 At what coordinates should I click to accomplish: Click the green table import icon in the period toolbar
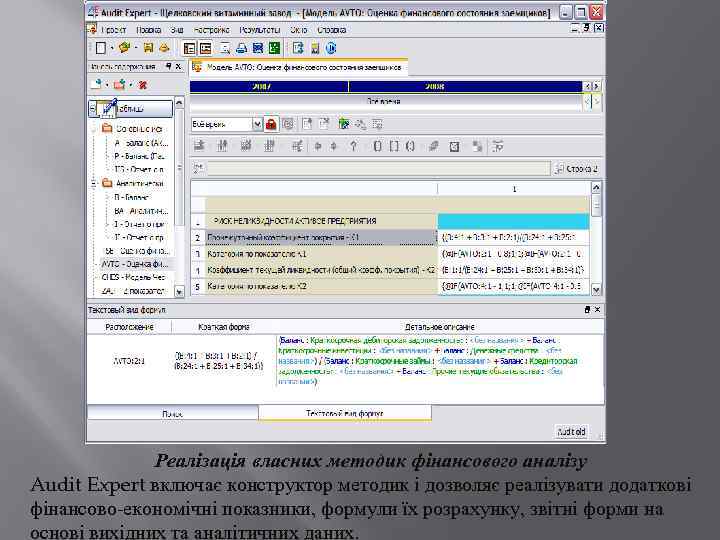[343, 124]
